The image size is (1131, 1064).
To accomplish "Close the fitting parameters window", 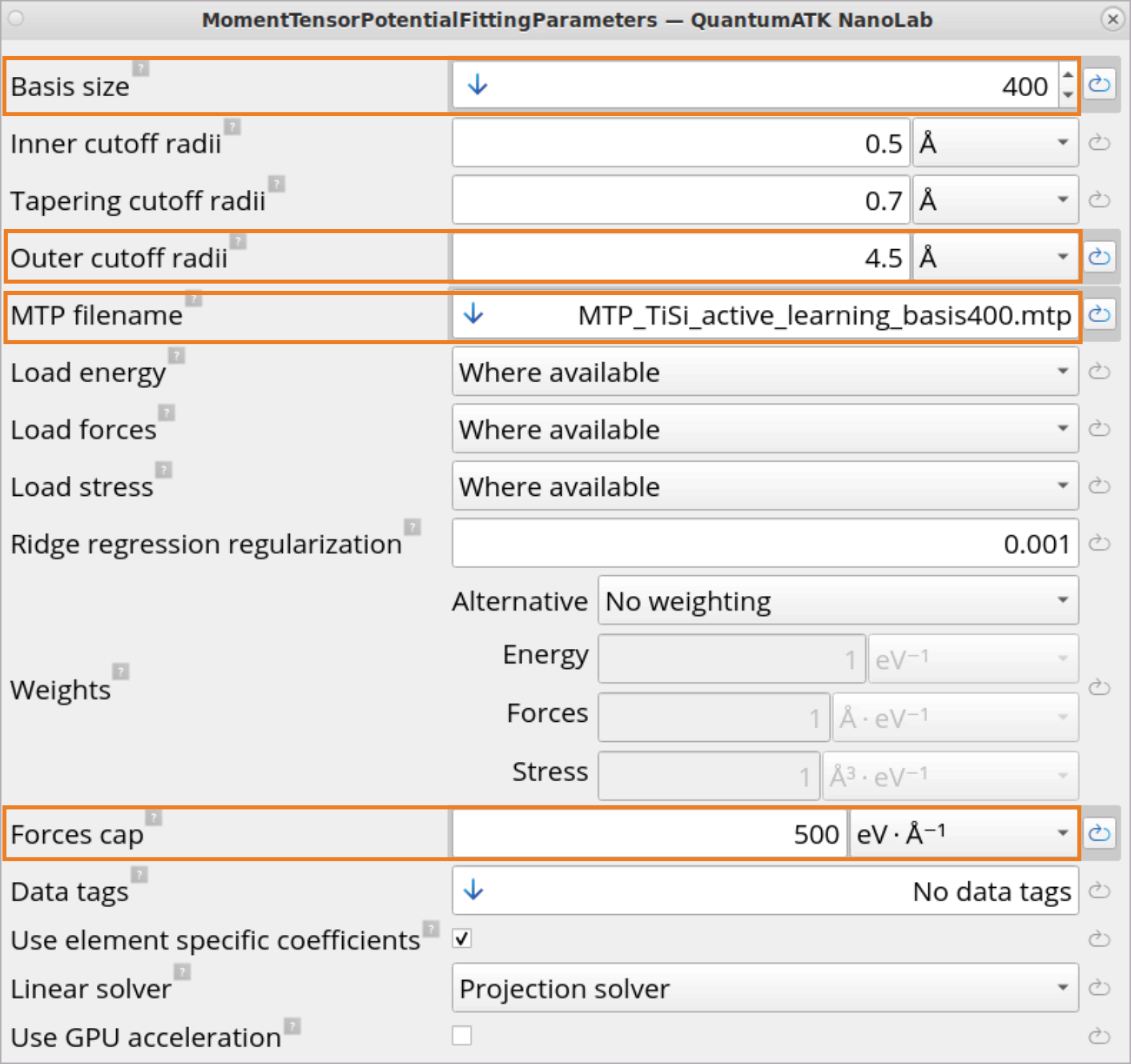I will click(1113, 19).
